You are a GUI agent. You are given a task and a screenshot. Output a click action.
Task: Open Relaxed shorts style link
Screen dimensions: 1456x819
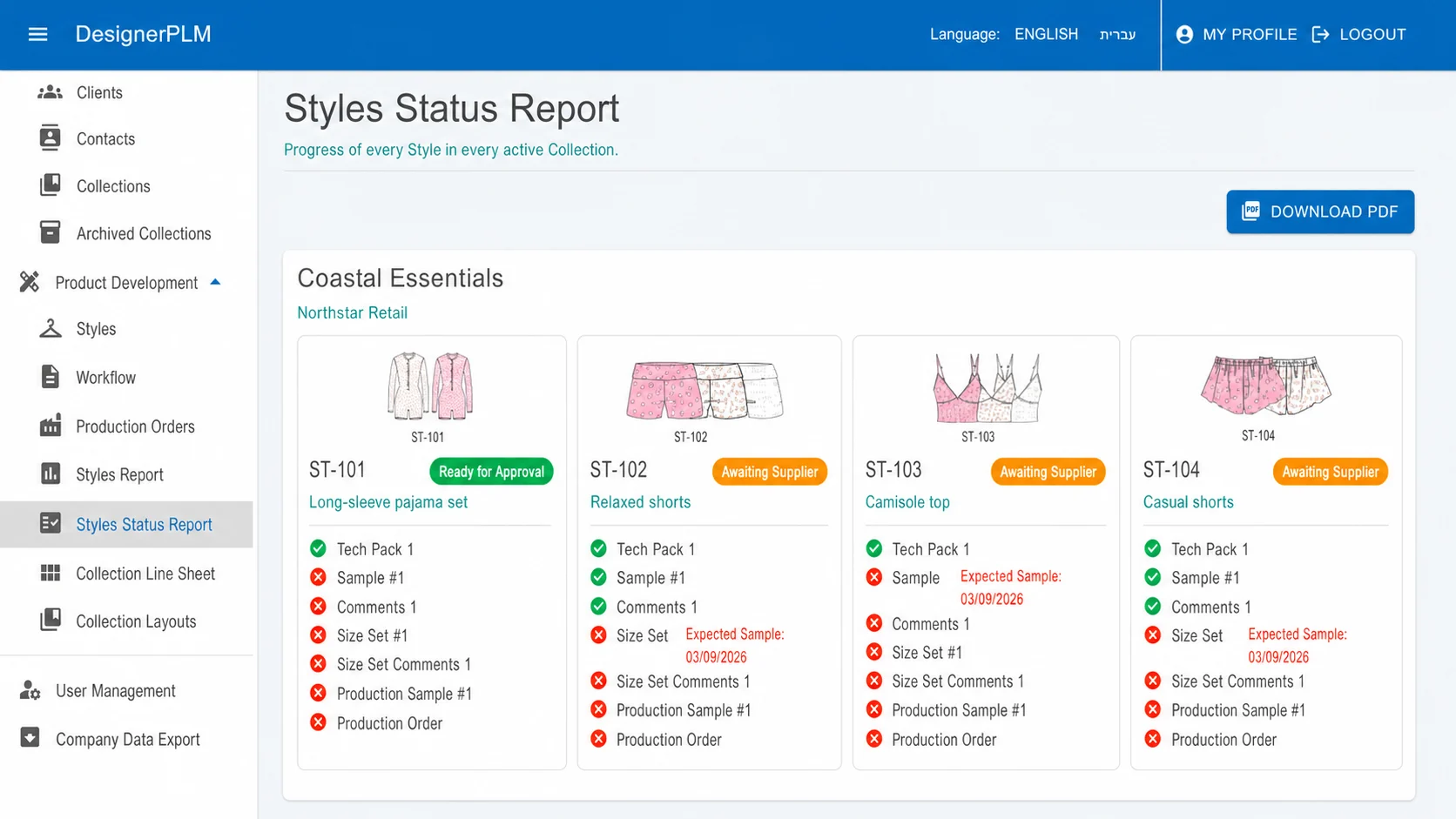coord(640,502)
